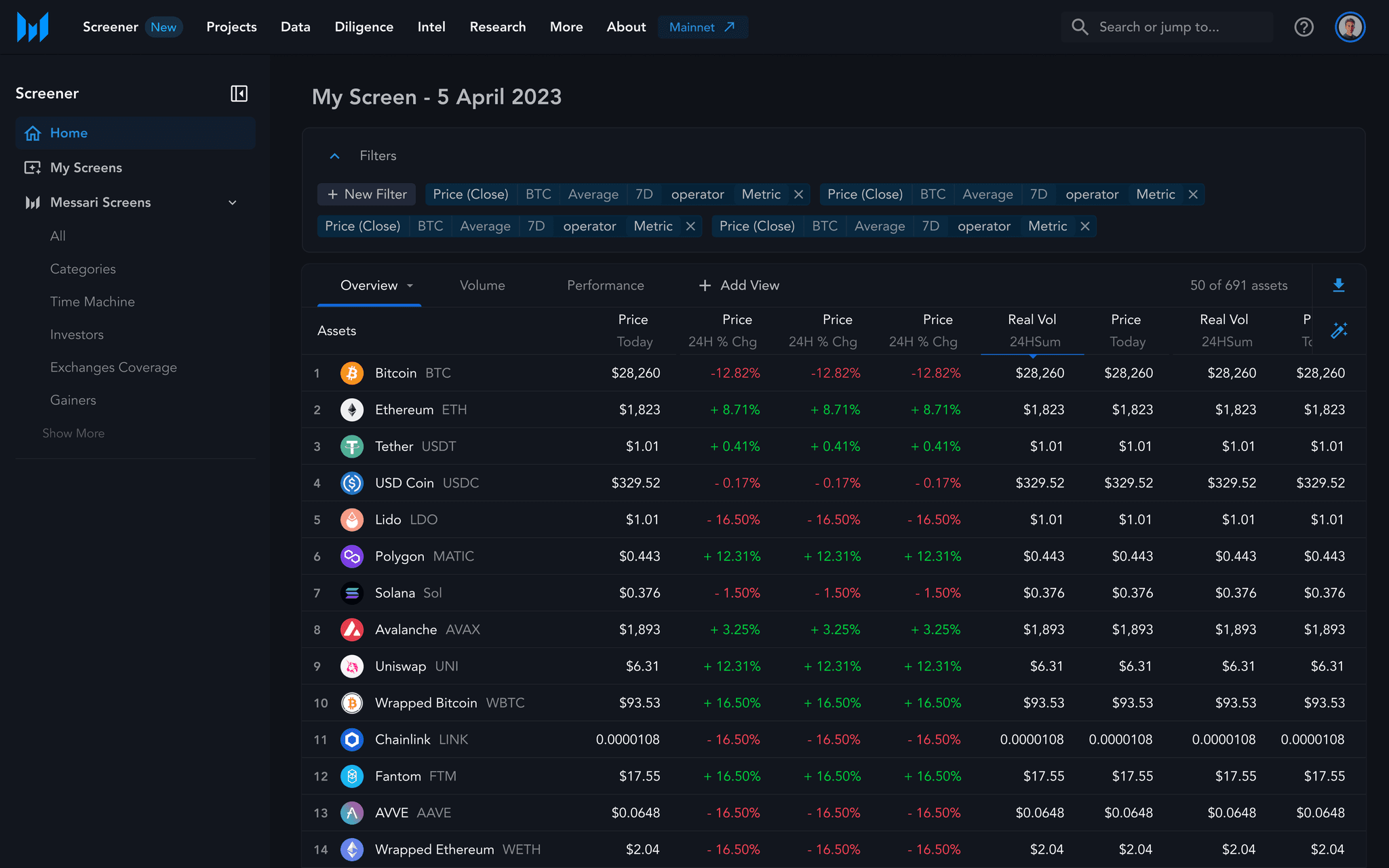Viewport: 1389px width, 868px height.
Task: Click Show More in sidebar
Action: (x=73, y=433)
